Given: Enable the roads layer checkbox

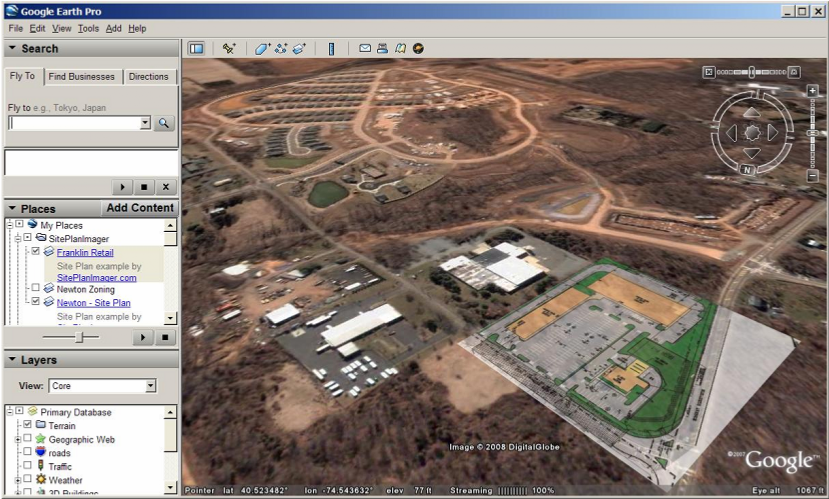Looking at the screenshot, I should pyautogui.click(x=27, y=452).
